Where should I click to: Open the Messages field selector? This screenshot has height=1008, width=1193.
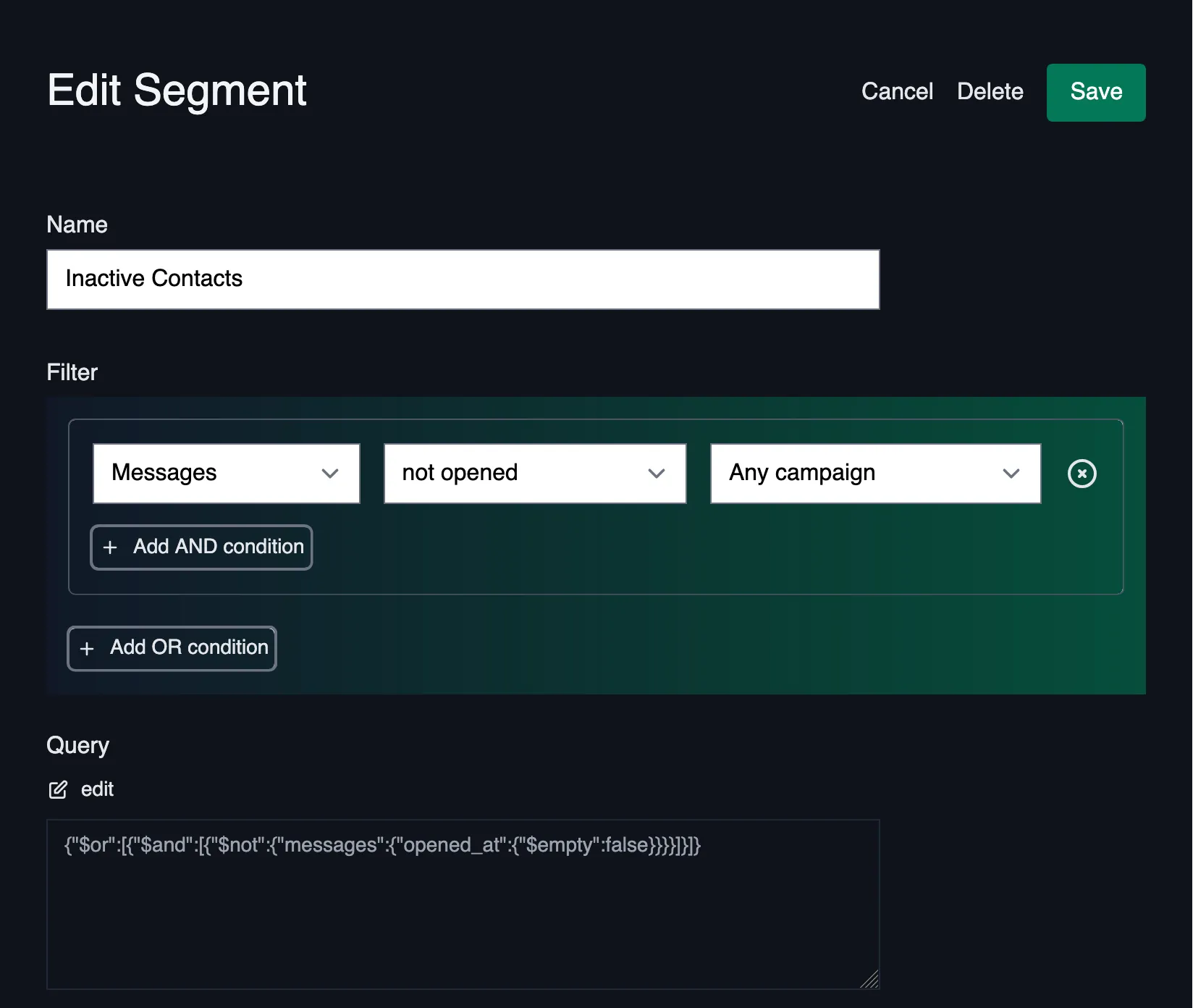click(226, 474)
